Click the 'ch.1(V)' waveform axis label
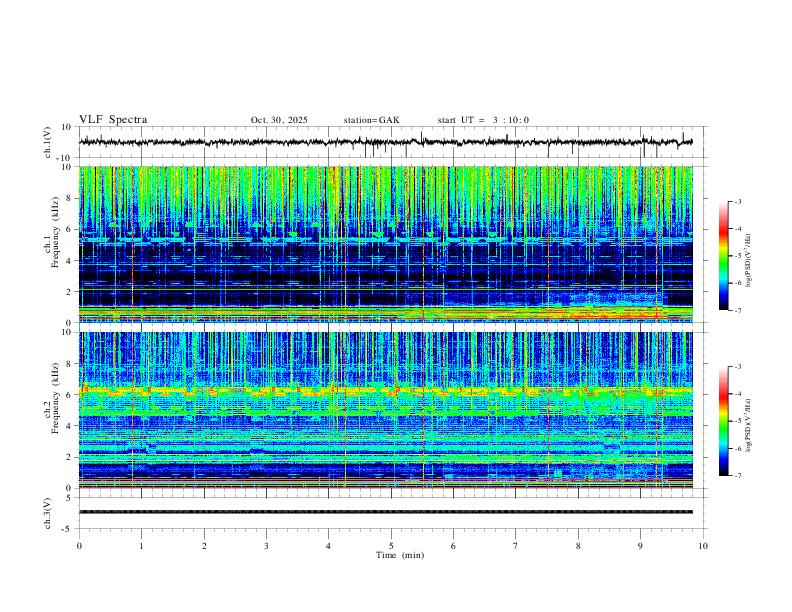The image size is (792, 612). pos(48,142)
